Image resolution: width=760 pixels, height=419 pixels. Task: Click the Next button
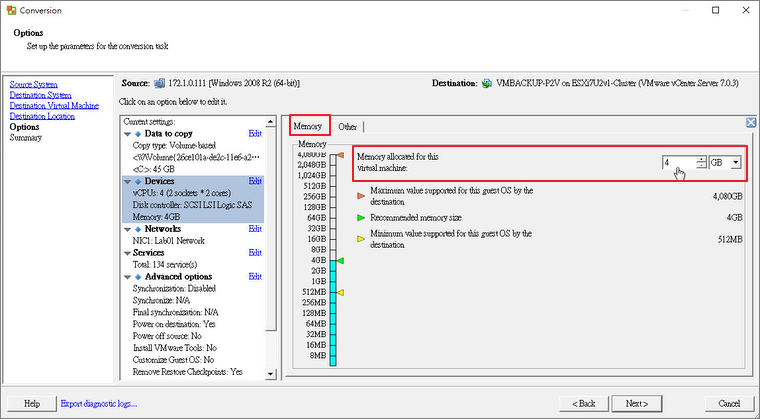click(636, 403)
